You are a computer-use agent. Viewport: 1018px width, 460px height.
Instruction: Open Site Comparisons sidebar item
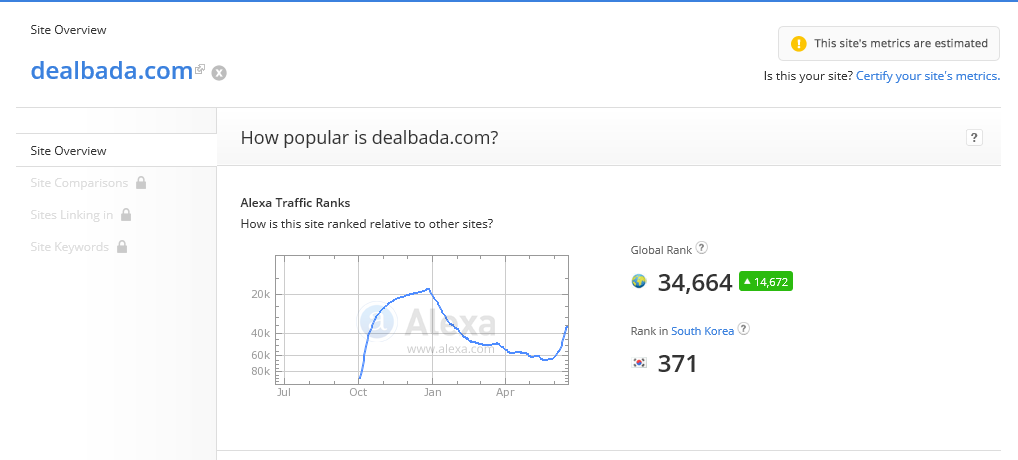79,183
